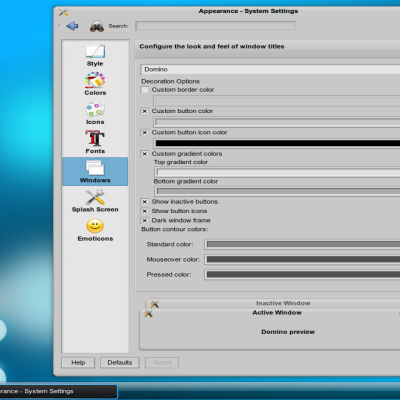Viewport: 400px width, 400px height.
Task: Select the Windows decoration icon
Action: point(95,168)
